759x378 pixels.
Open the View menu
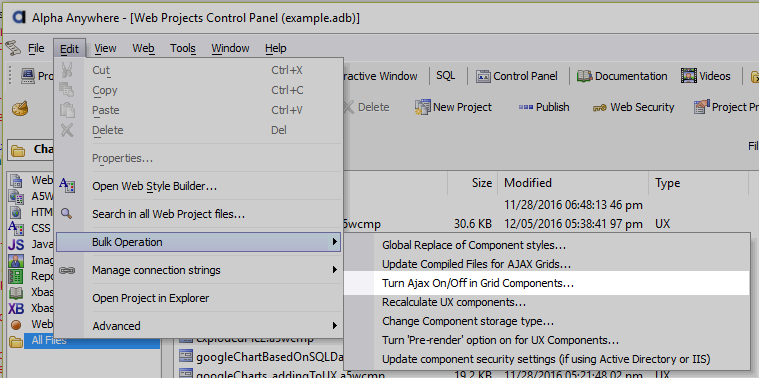pos(105,48)
